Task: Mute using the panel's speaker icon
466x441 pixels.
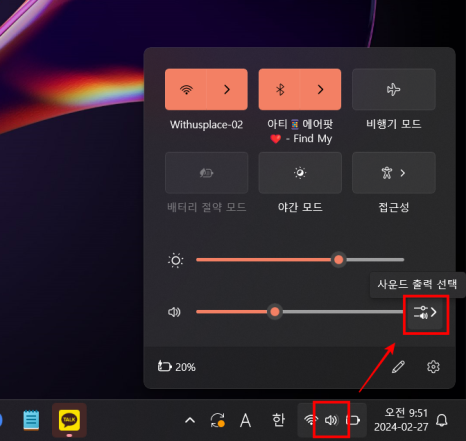Action: [x=174, y=312]
